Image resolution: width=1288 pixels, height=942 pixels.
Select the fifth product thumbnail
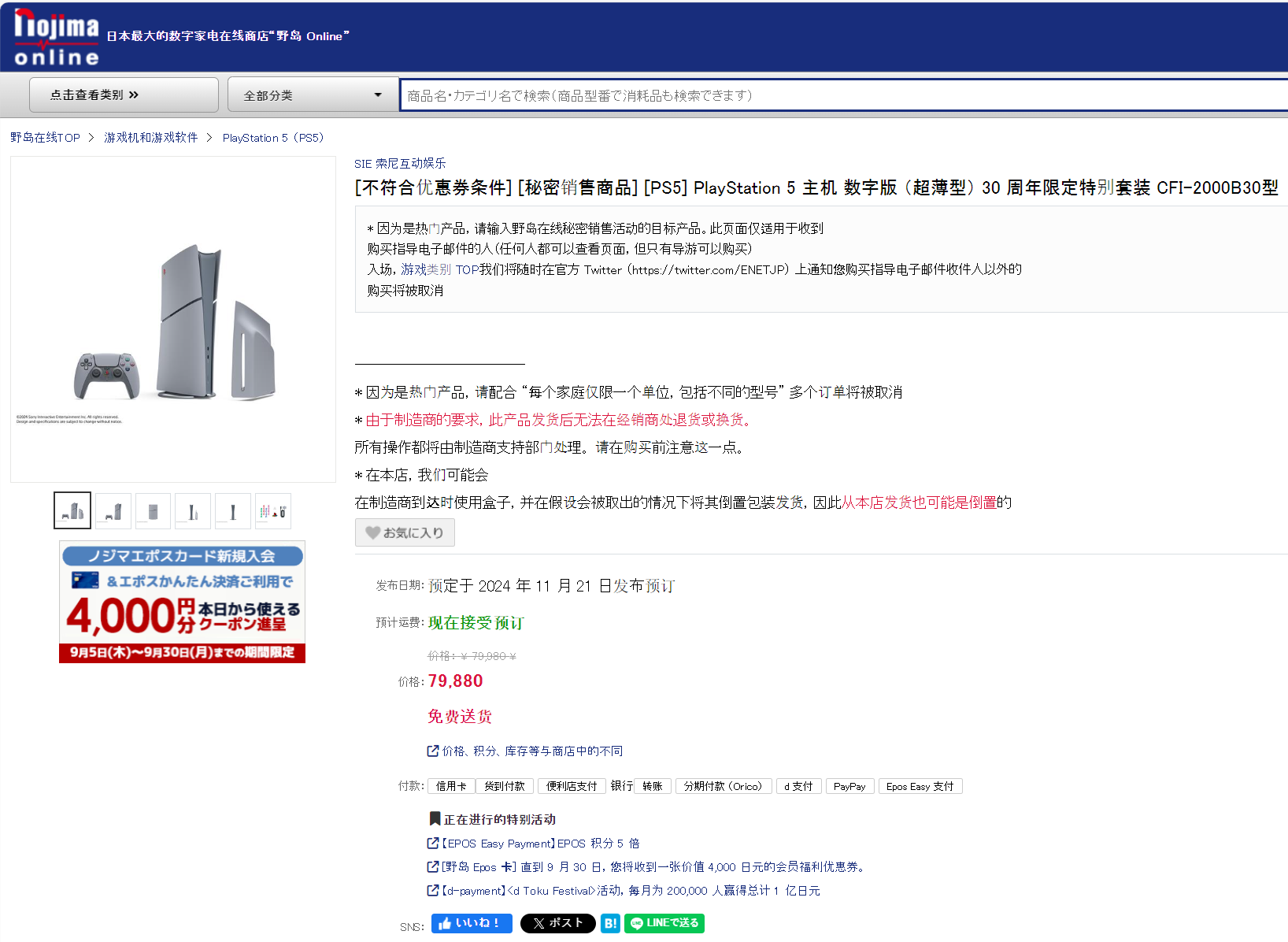tap(233, 510)
